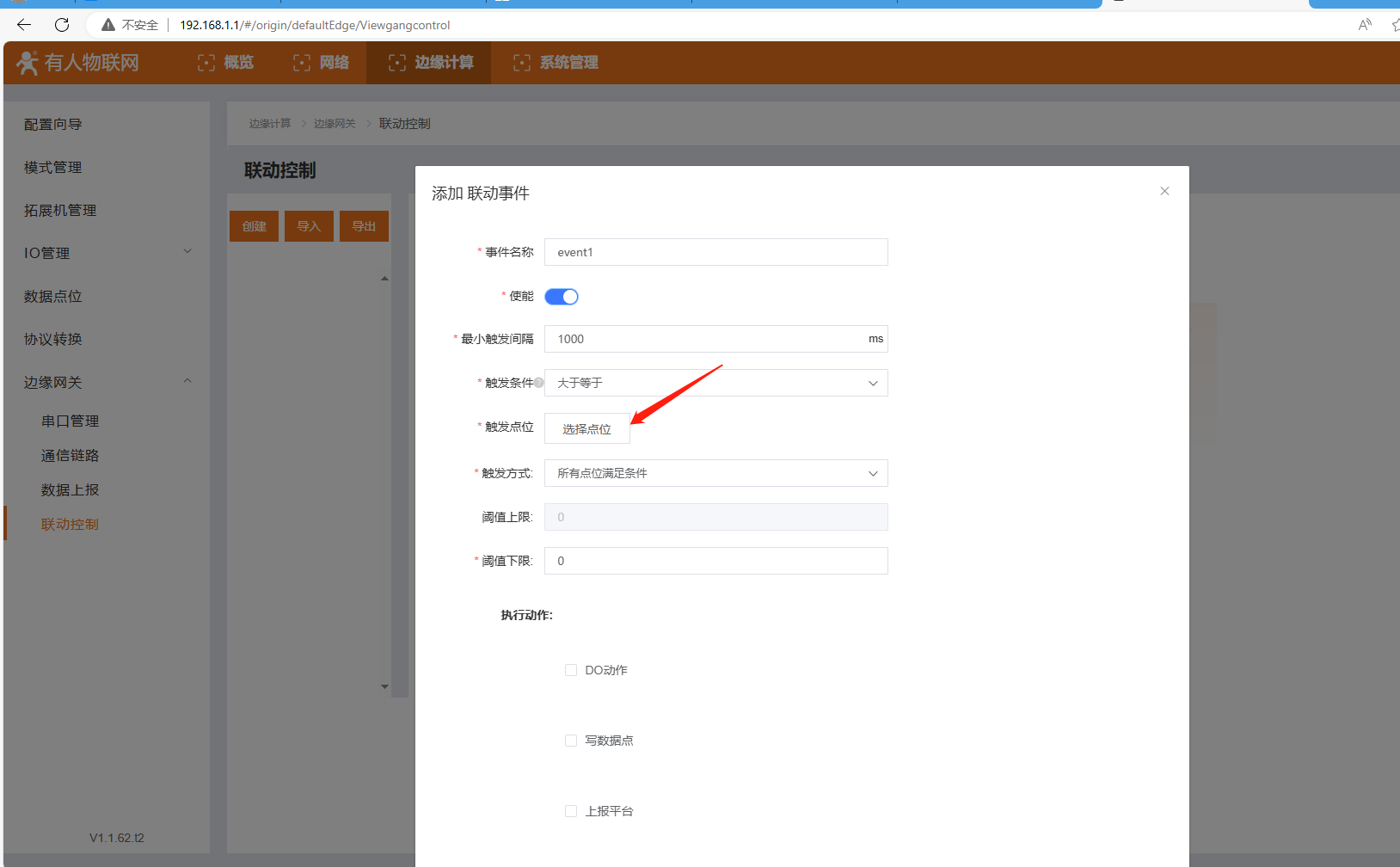Click the 有人物联网 logo icon

pos(28,63)
